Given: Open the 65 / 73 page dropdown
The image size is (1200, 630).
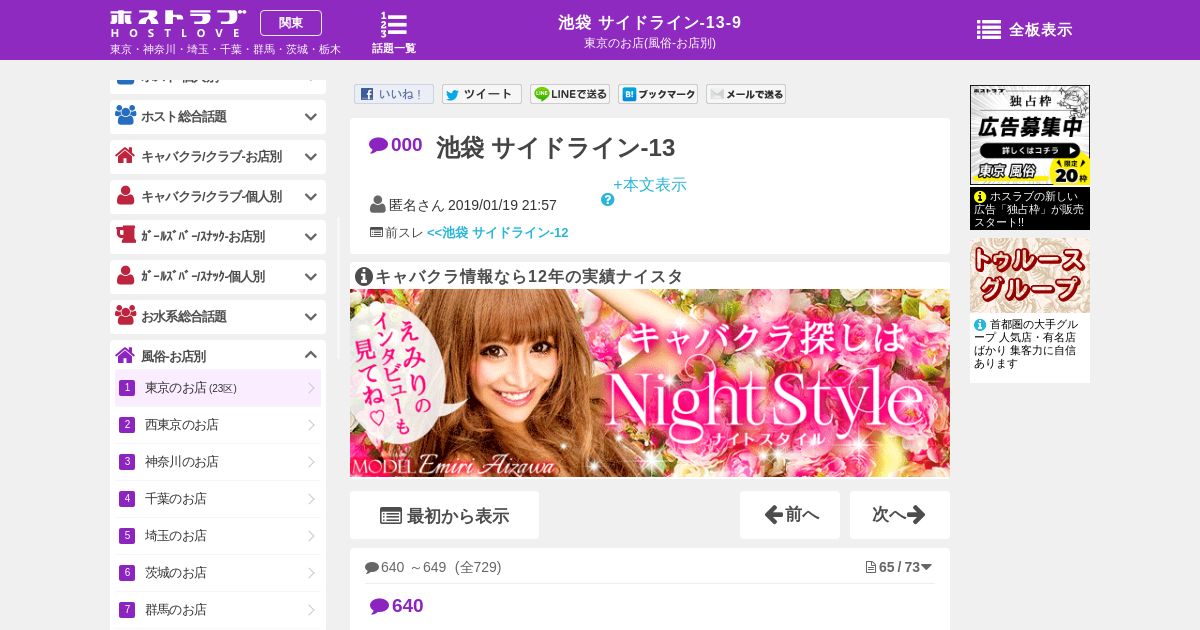Looking at the screenshot, I should coord(899,567).
